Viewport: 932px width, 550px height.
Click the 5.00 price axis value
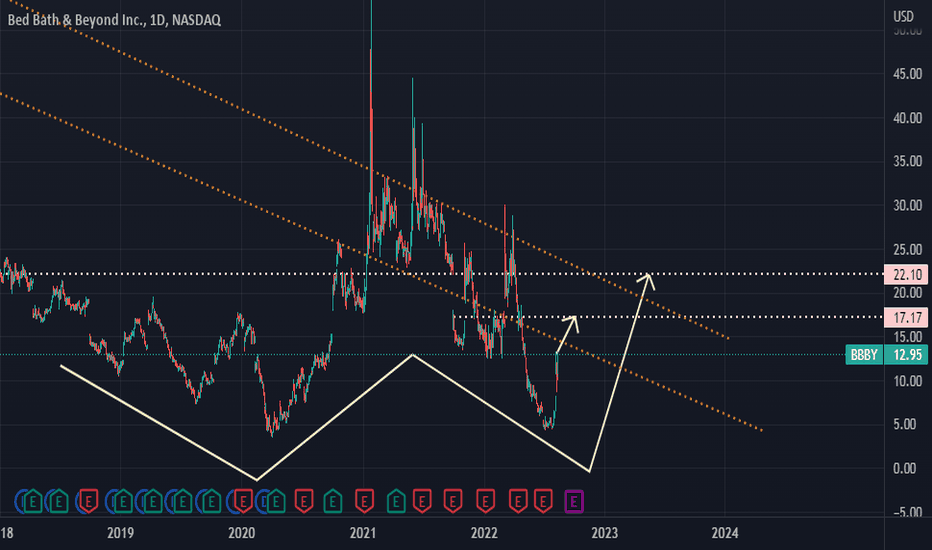[x=905, y=424]
